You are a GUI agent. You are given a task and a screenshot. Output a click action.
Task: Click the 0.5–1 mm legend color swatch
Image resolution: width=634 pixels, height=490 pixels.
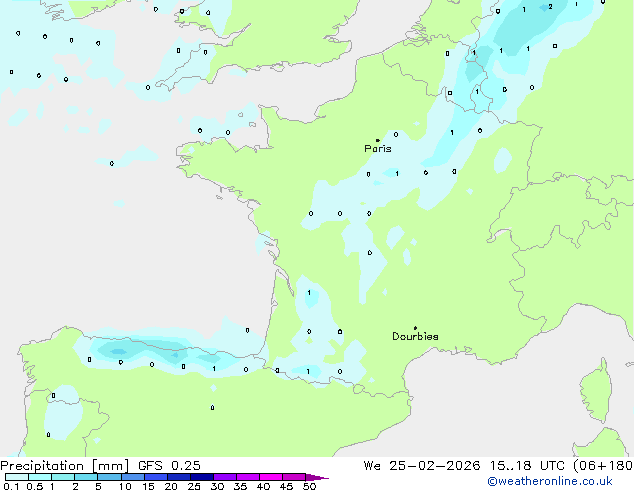[x=40, y=477]
